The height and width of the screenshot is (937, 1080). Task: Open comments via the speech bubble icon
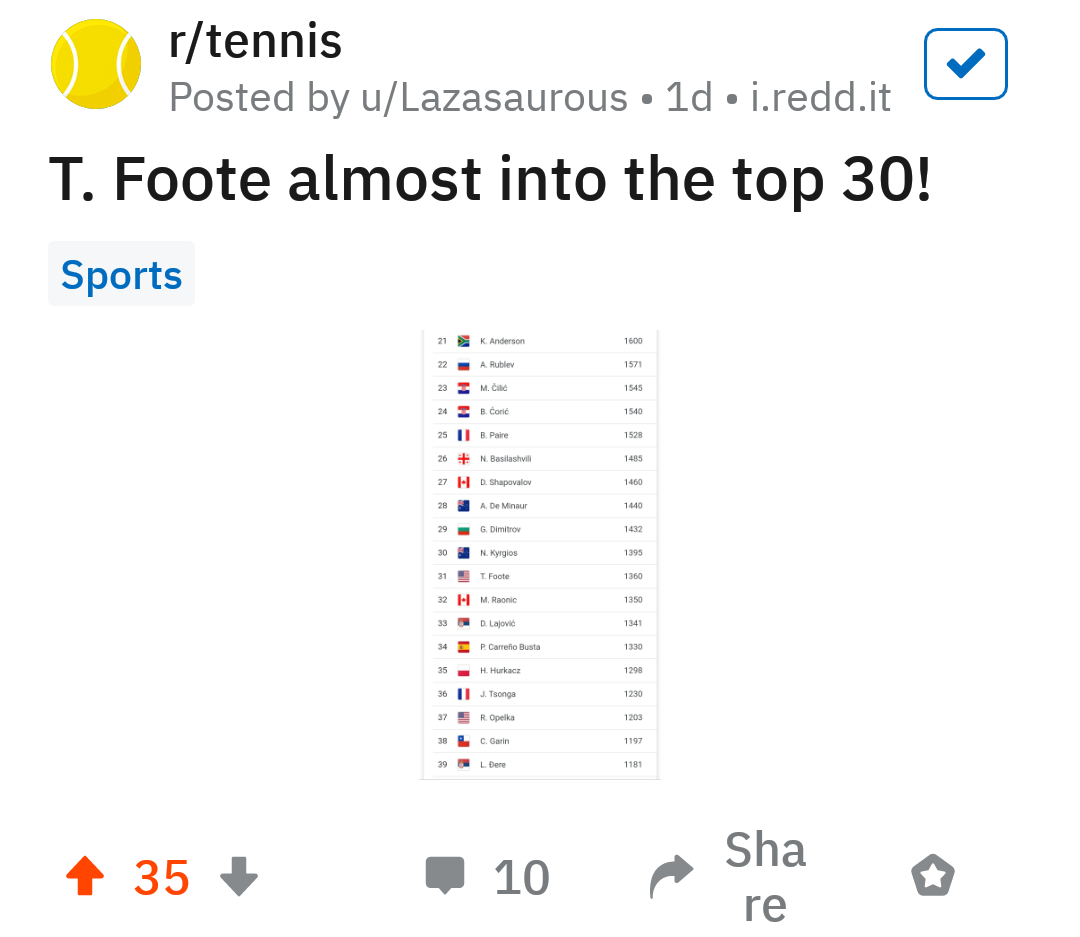coord(445,877)
